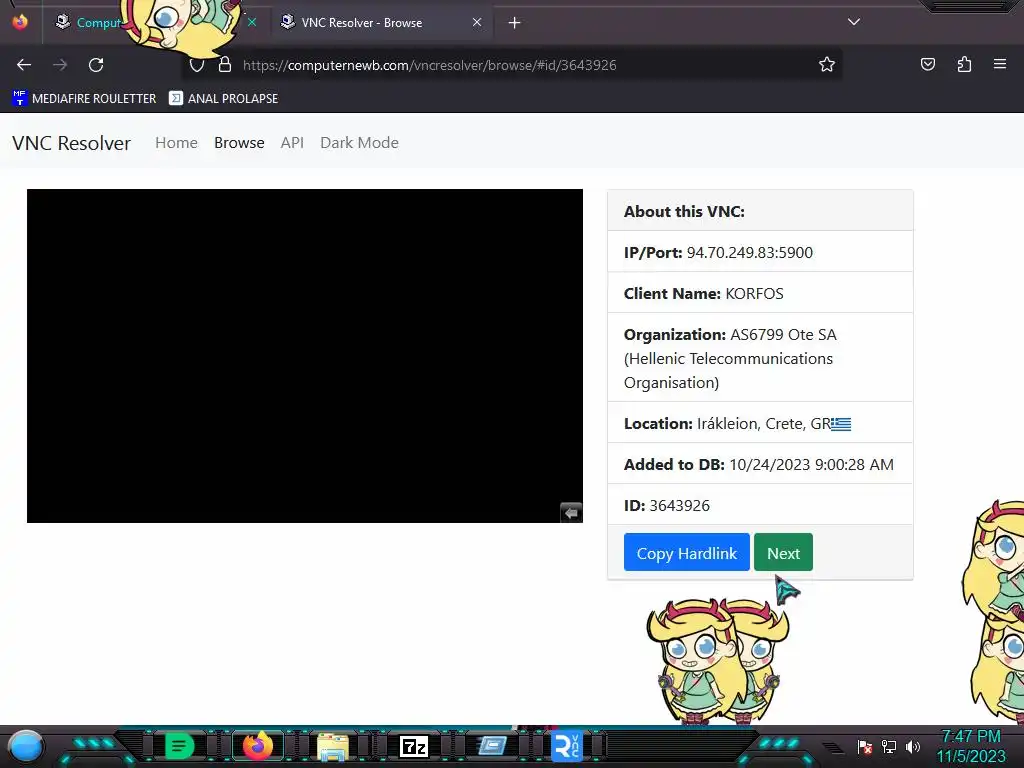This screenshot has width=1024, height=768.
Task: Expand the list all tabs chevron
Action: (x=854, y=22)
